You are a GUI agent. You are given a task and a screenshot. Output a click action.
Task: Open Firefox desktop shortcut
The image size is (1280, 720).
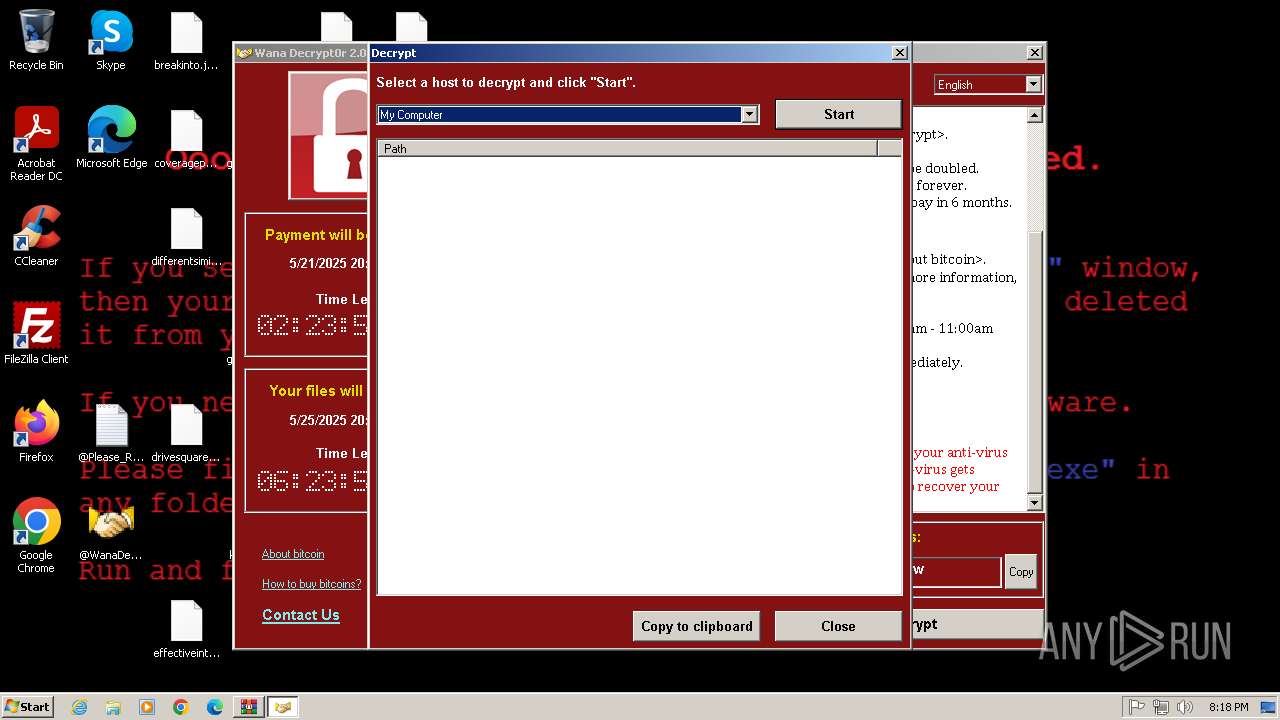[x=36, y=432]
